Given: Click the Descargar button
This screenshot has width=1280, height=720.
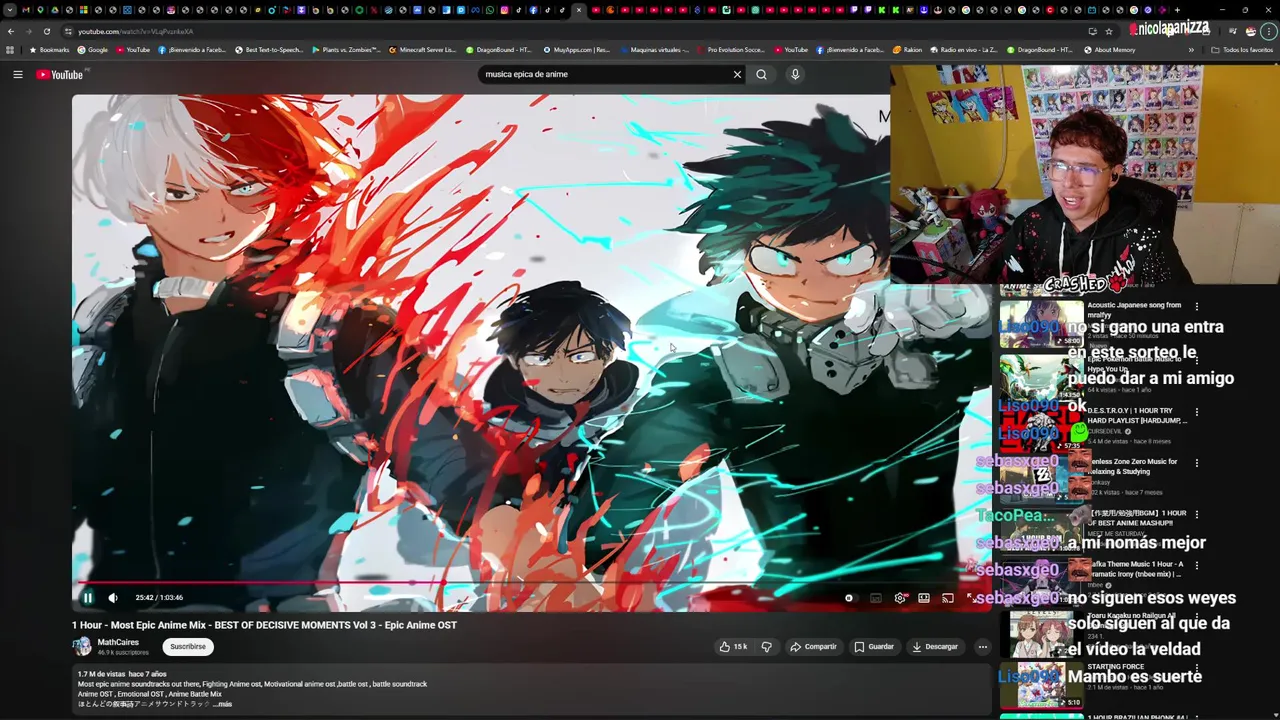Looking at the screenshot, I should (934, 647).
